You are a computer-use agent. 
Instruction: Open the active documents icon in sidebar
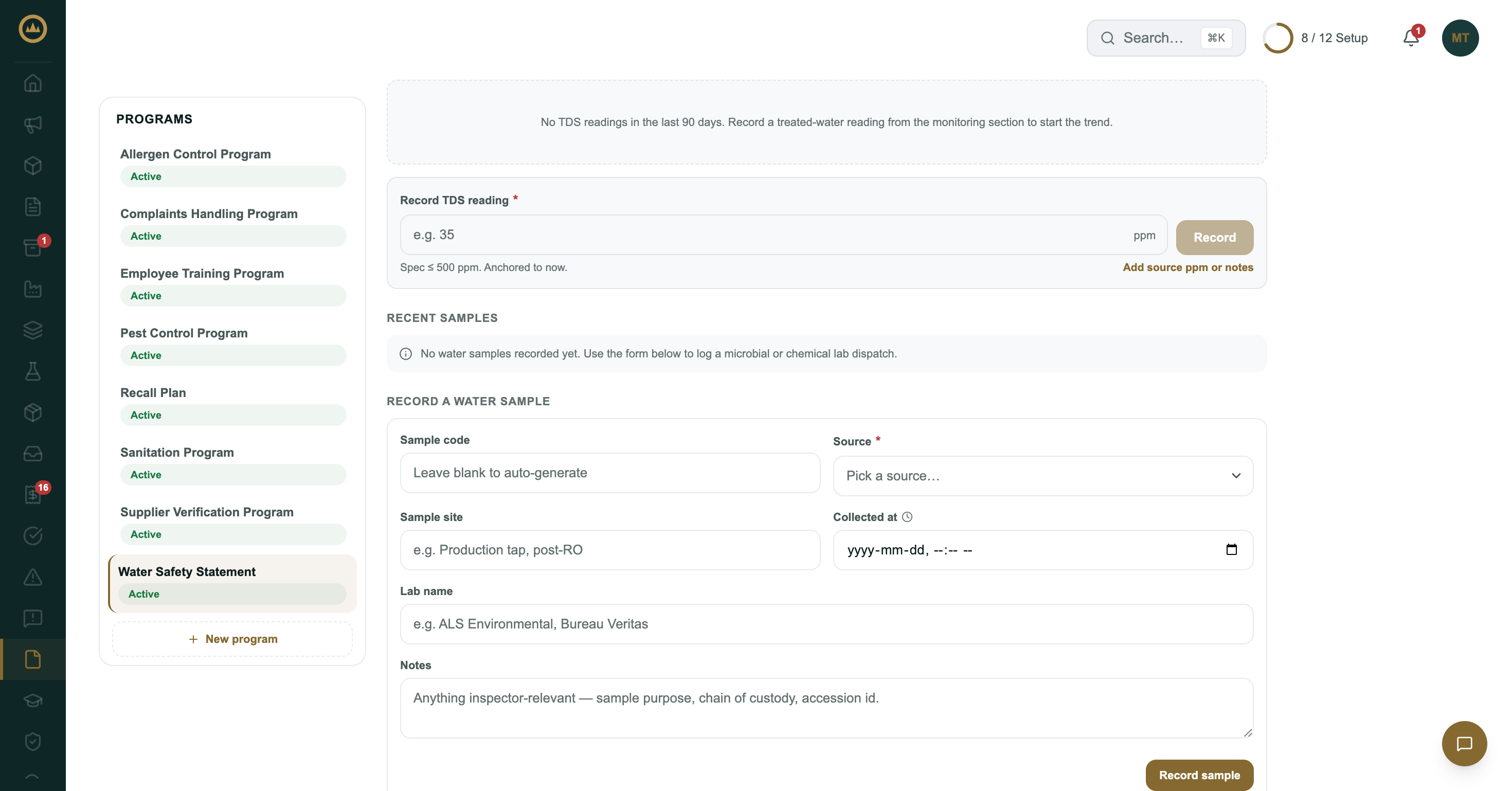[x=33, y=659]
